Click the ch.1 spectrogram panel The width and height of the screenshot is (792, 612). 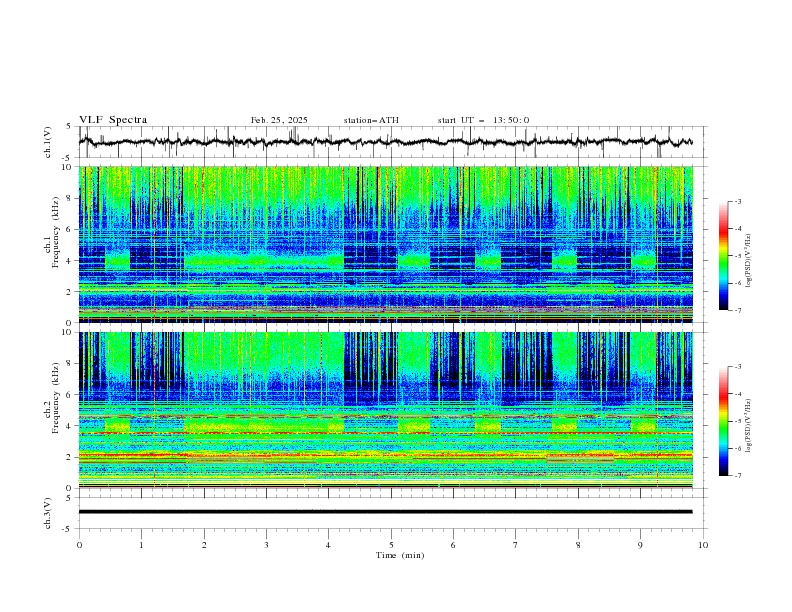coord(386,244)
